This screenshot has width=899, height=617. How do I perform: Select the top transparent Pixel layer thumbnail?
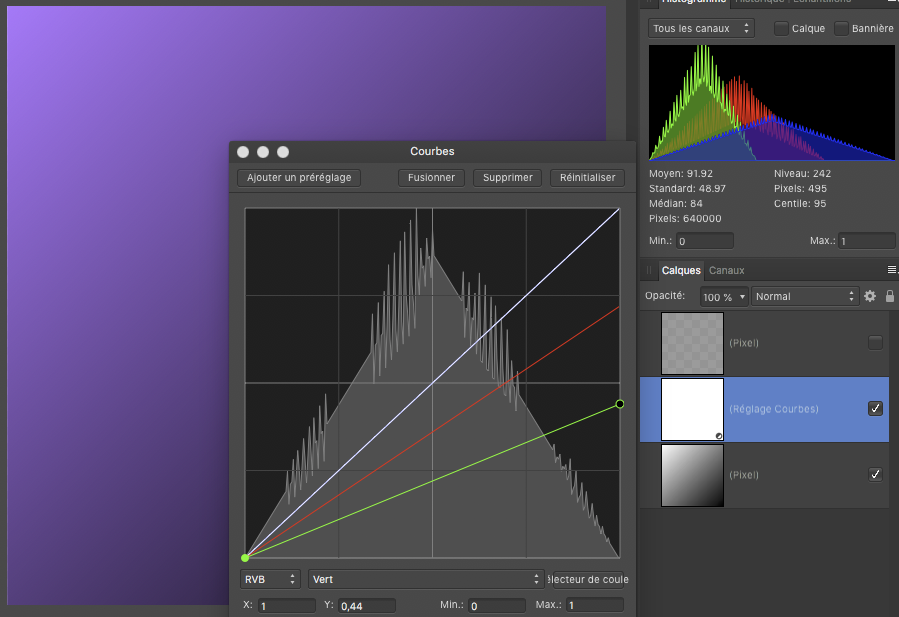(x=692, y=343)
